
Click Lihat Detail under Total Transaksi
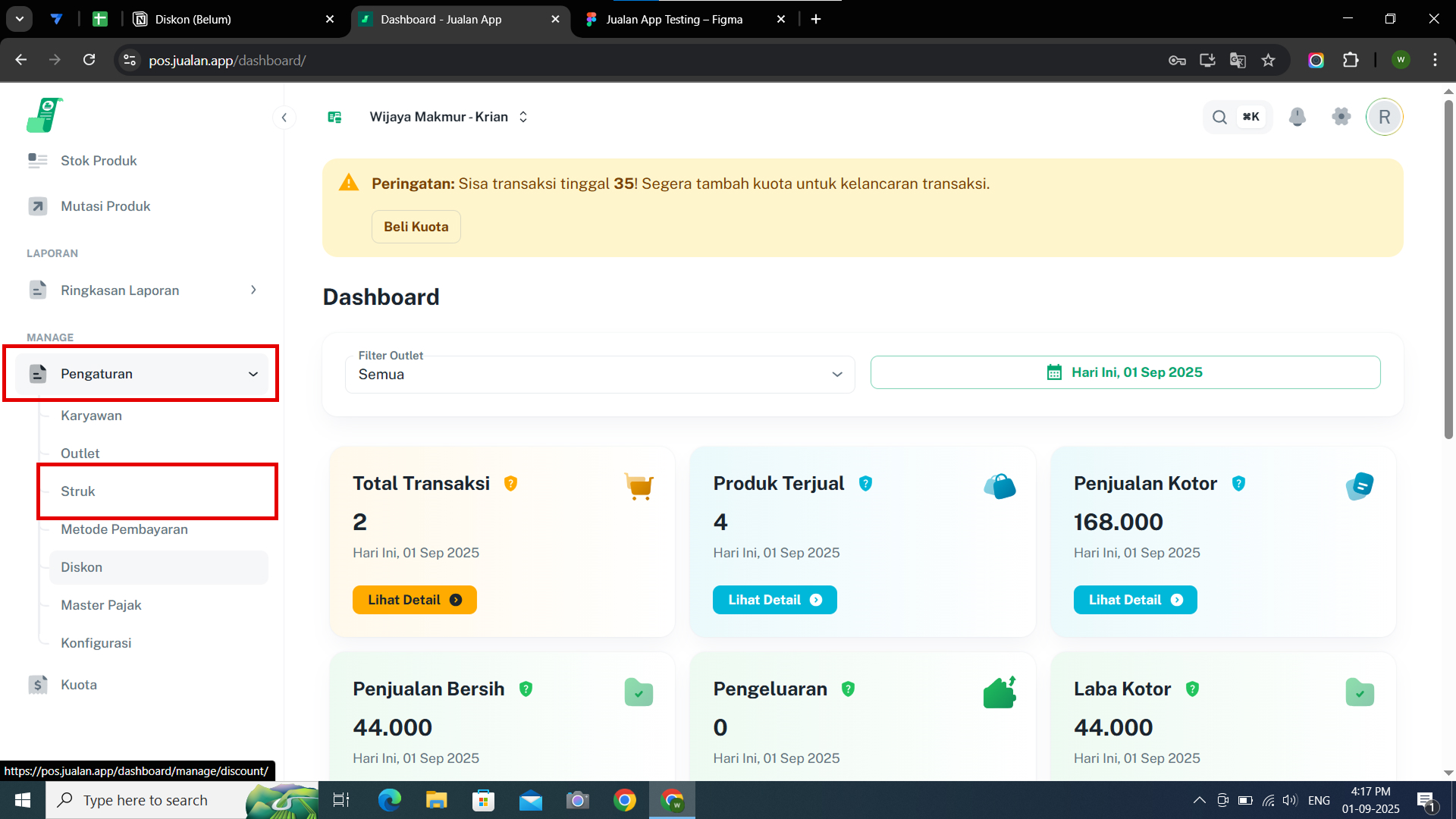[414, 600]
